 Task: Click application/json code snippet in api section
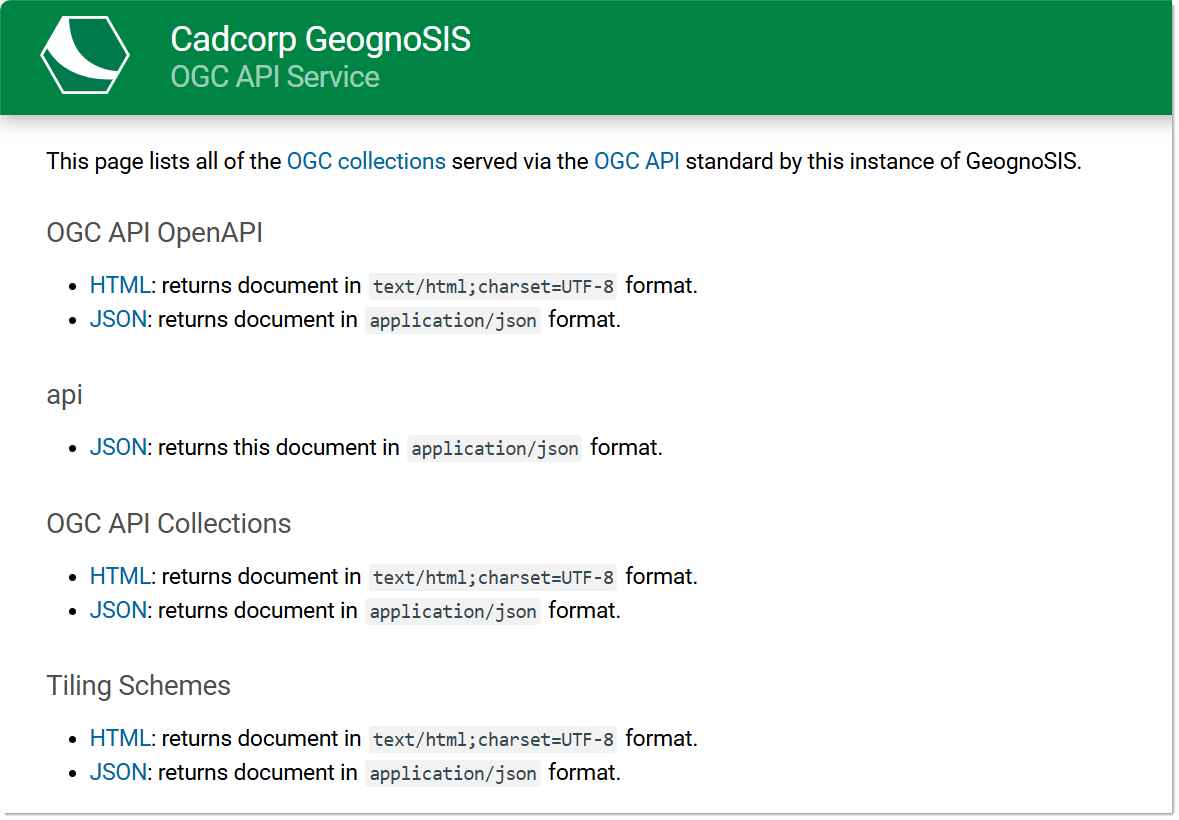point(495,449)
